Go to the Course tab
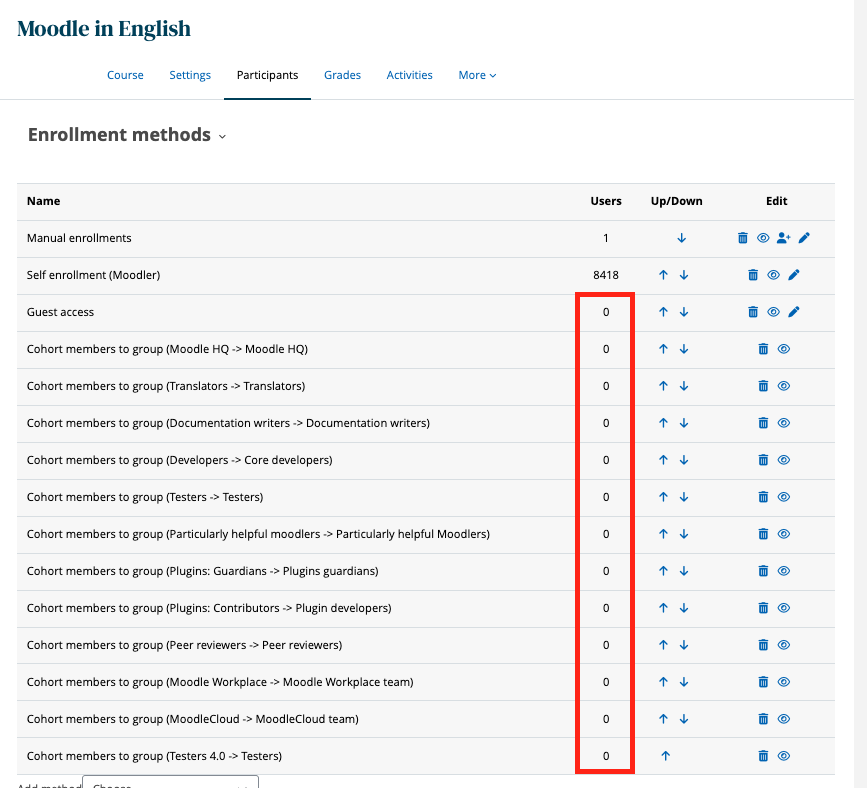 click(125, 75)
